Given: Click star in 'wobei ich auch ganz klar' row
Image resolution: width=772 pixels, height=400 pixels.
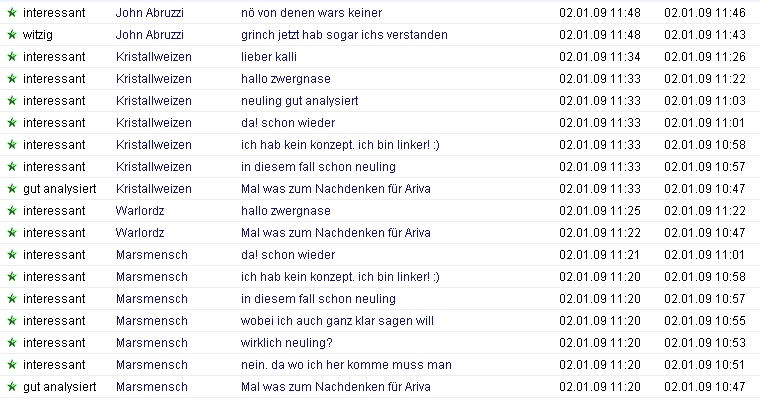Looking at the screenshot, I should coord(12,321).
